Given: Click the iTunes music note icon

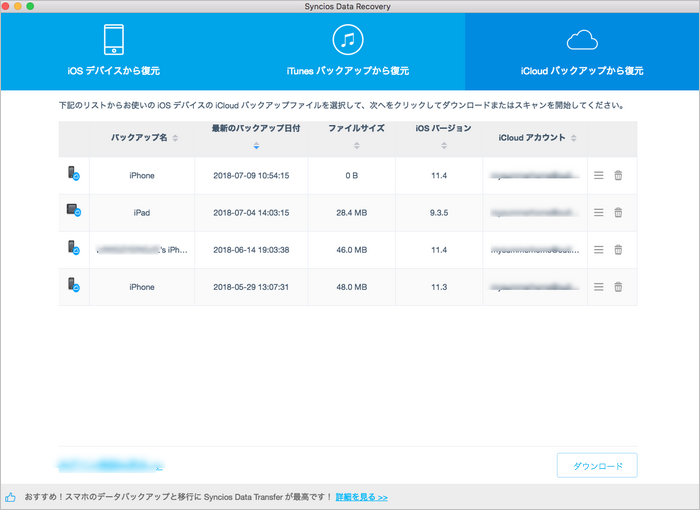Looking at the screenshot, I should tap(348, 40).
